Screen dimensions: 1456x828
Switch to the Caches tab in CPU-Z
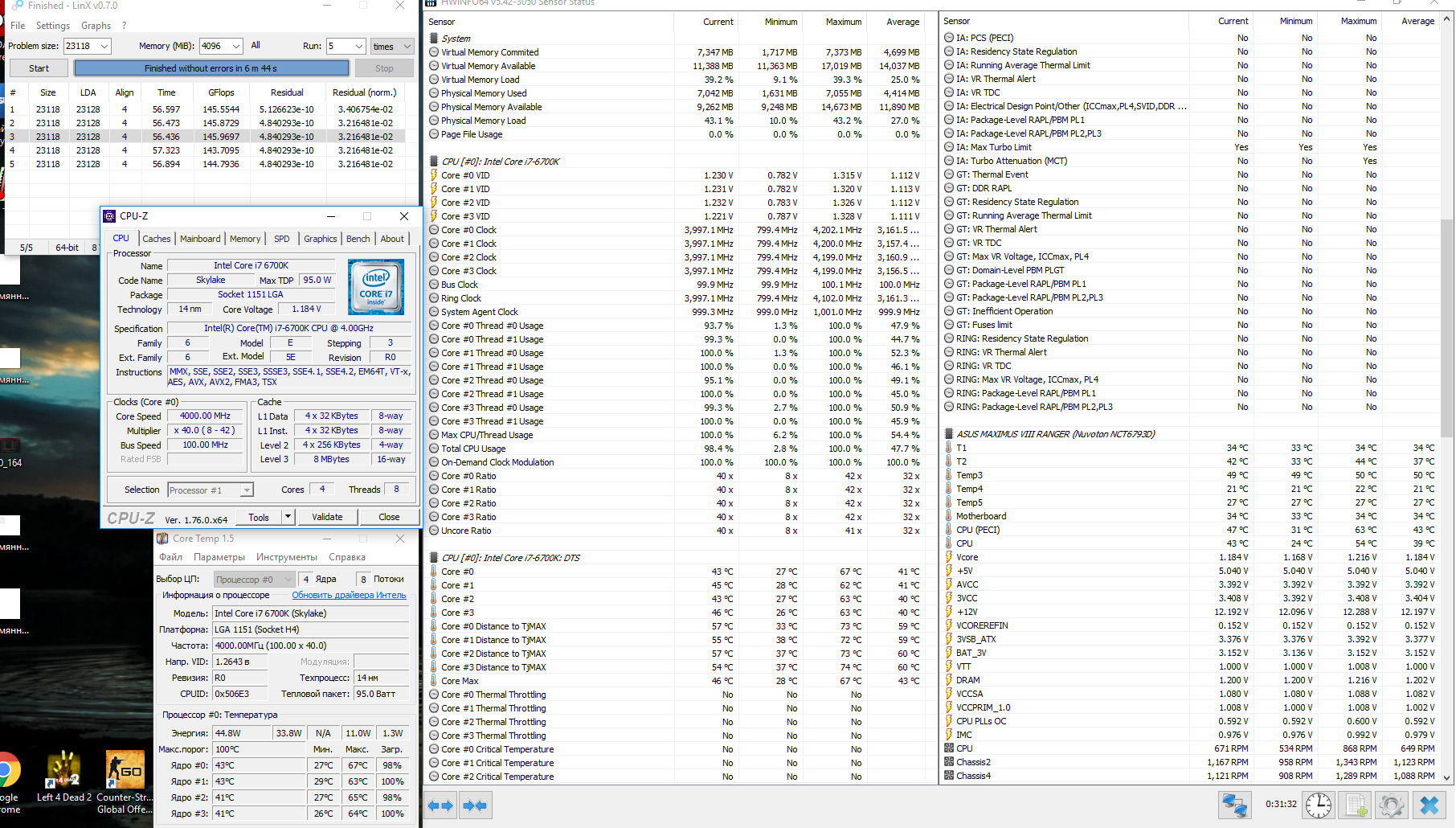point(157,239)
